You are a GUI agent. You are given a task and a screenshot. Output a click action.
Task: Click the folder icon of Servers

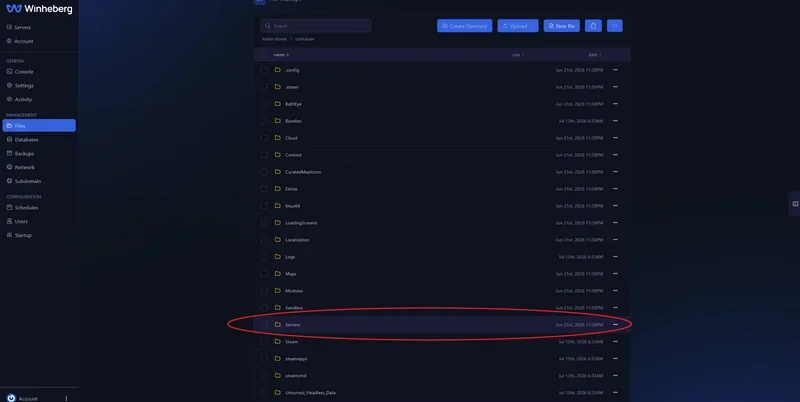tap(278, 324)
